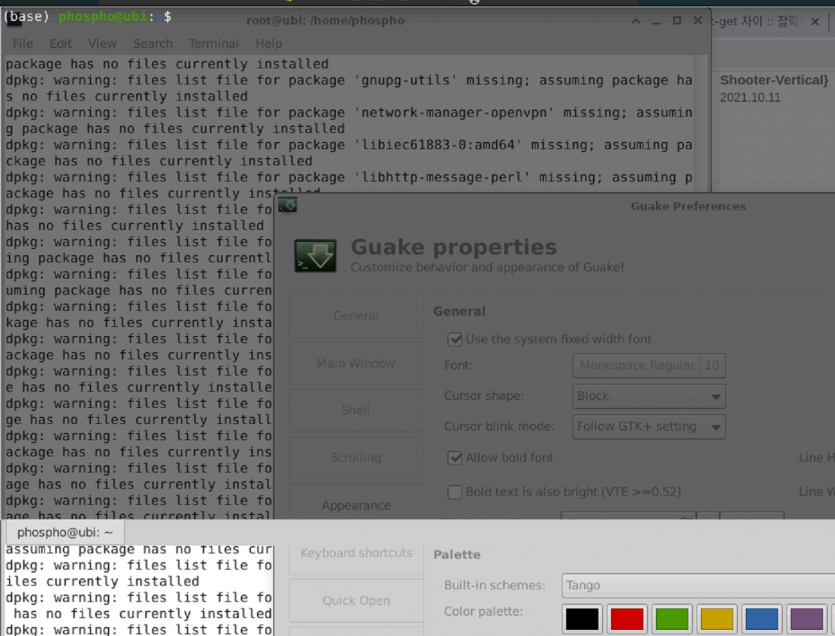The image size is (835, 636).
Task: Click the 'gnupg-utils' warning line in terminal
Action: [349, 80]
